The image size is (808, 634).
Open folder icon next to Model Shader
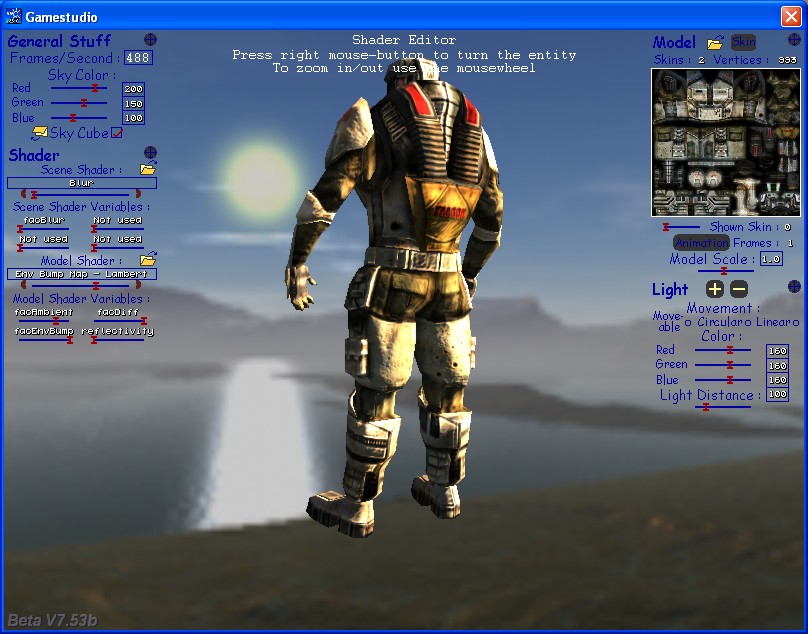pyautogui.click(x=148, y=259)
